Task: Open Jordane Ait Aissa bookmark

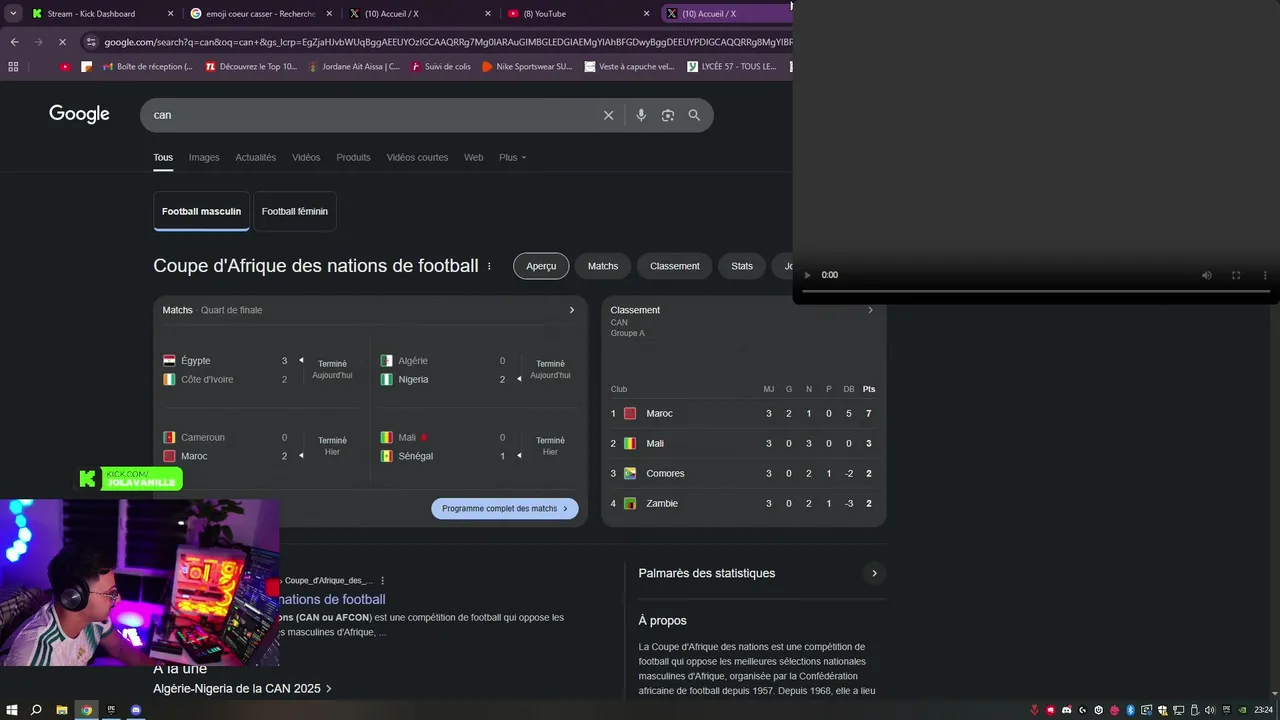Action: click(x=354, y=67)
